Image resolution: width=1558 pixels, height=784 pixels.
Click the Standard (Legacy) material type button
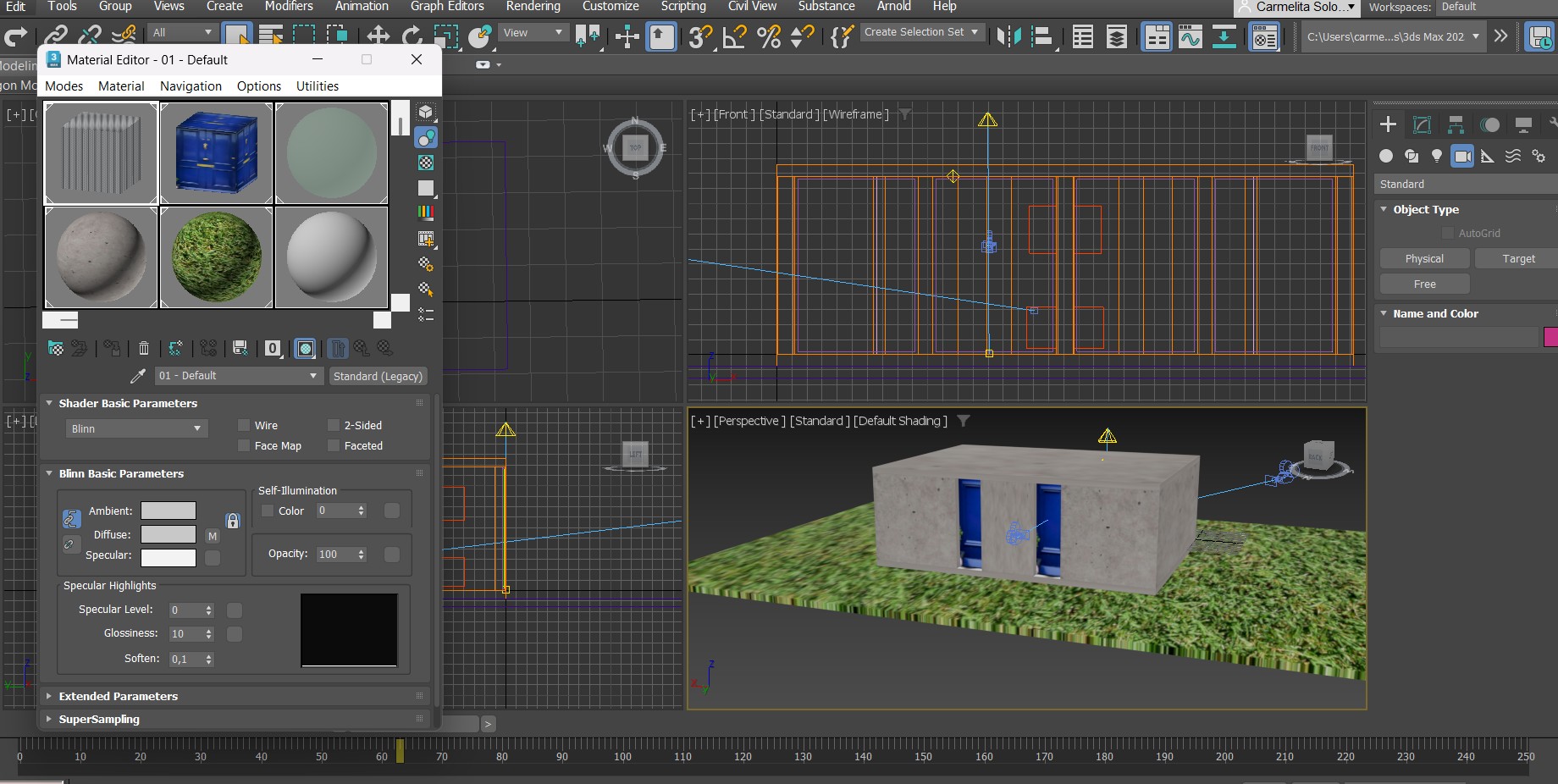pos(378,376)
